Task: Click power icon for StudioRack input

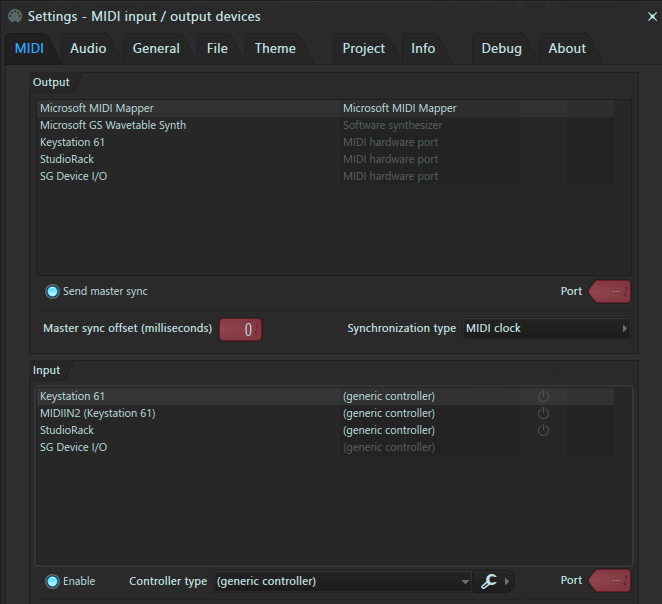Action: [543, 431]
